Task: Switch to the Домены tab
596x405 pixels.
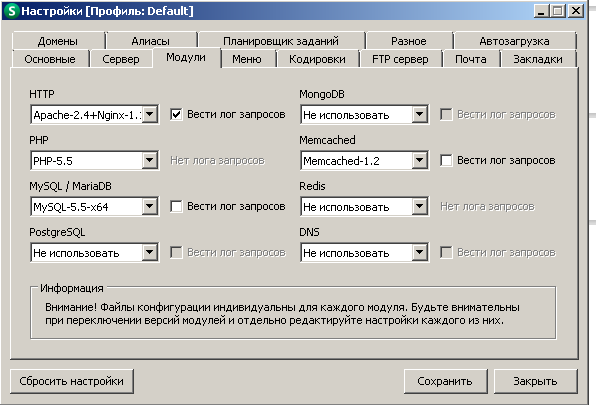Action: coord(58,41)
